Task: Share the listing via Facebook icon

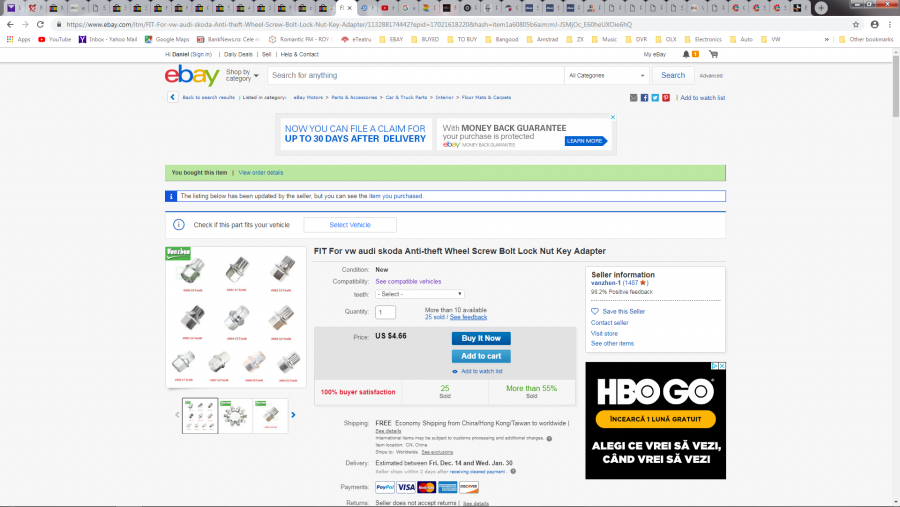Action: point(645,98)
